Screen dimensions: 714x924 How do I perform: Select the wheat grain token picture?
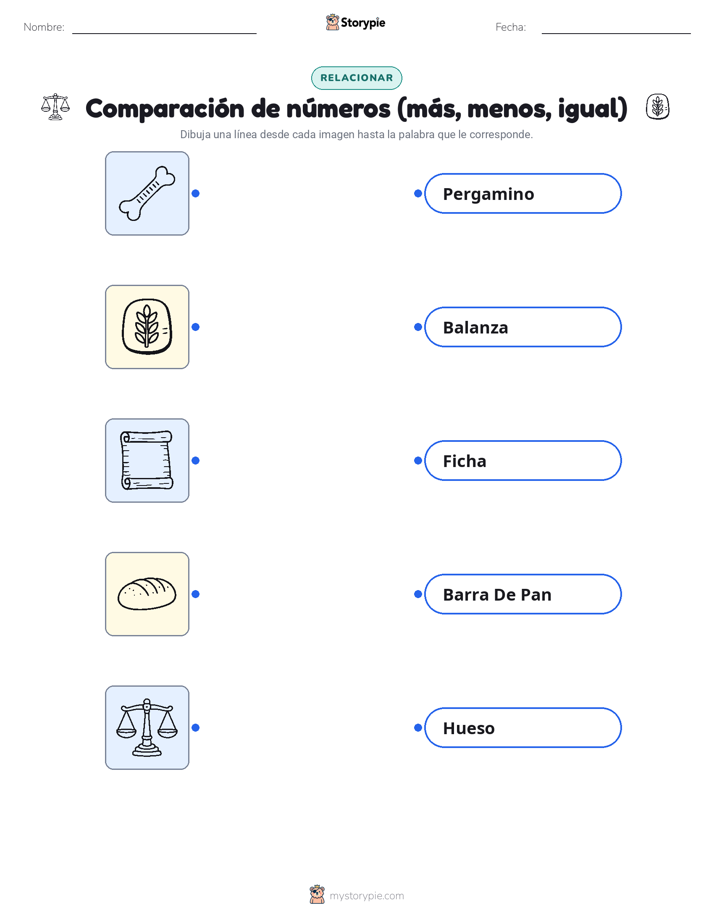pyautogui.click(x=147, y=327)
